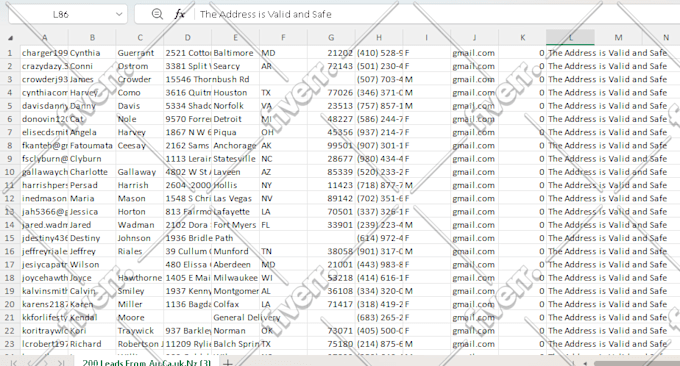The image size is (680, 366).
Task: Click cell containing Destiny
Action: (92, 238)
